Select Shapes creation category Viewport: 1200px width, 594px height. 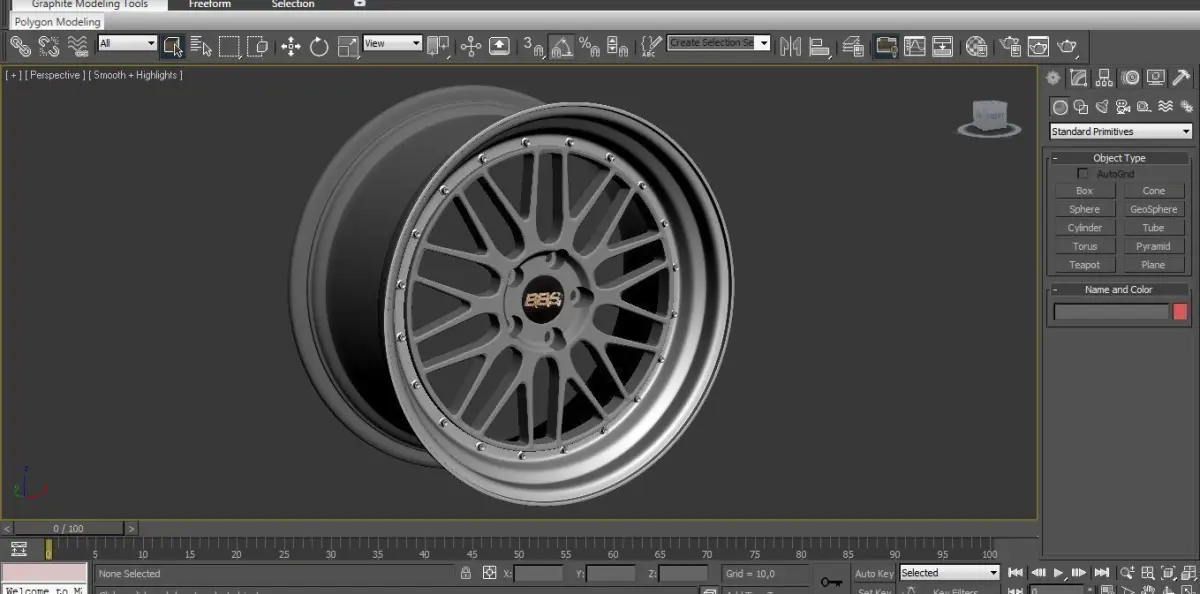point(1081,107)
